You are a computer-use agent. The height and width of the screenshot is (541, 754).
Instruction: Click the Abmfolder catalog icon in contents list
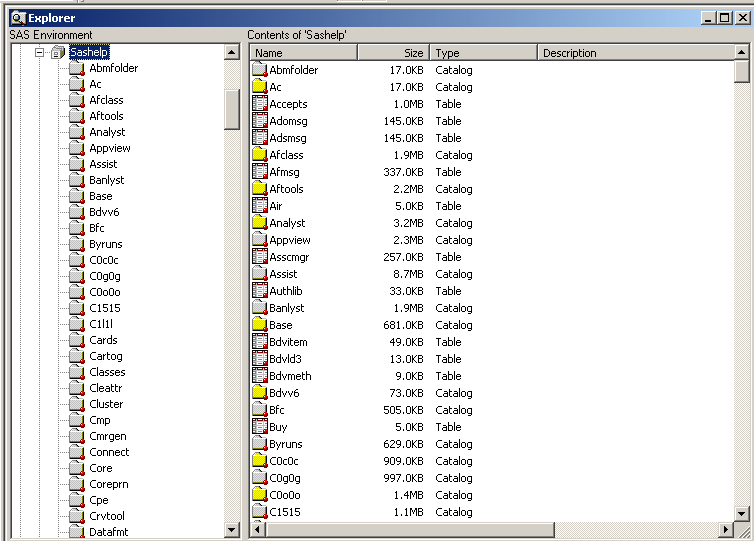click(260, 70)
